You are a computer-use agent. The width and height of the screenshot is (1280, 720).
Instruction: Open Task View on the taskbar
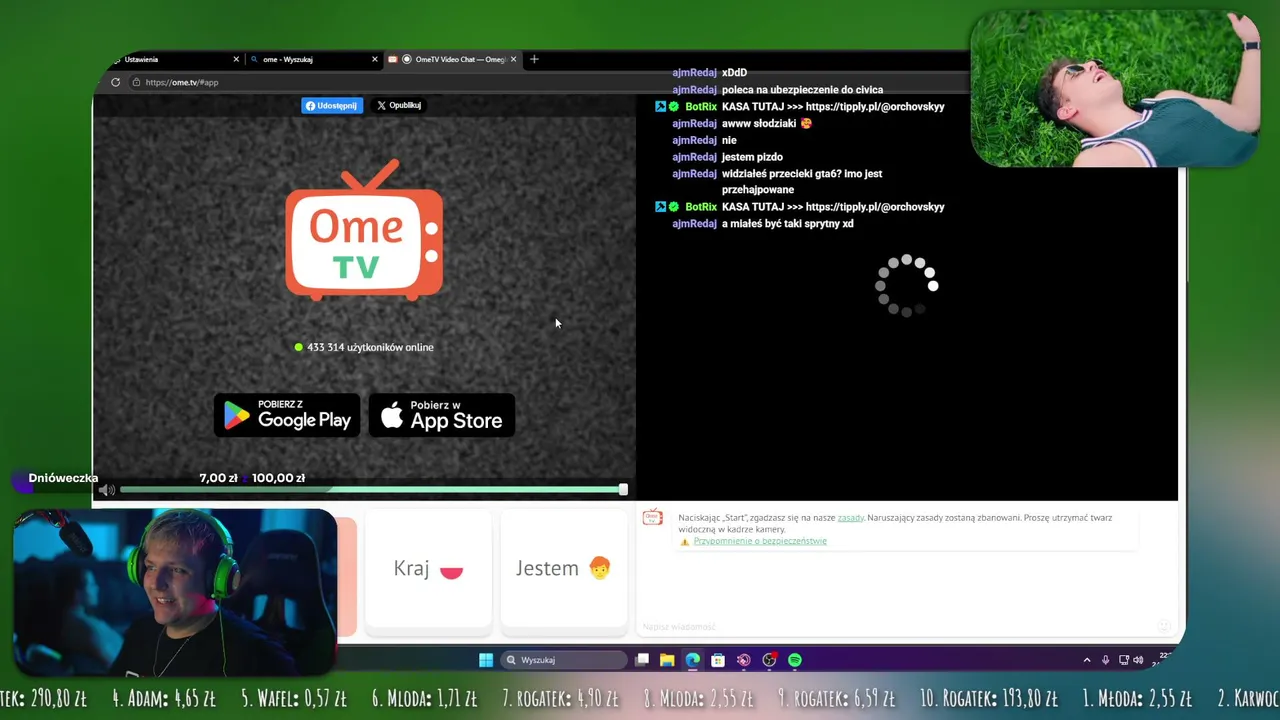tap(643, 660)
